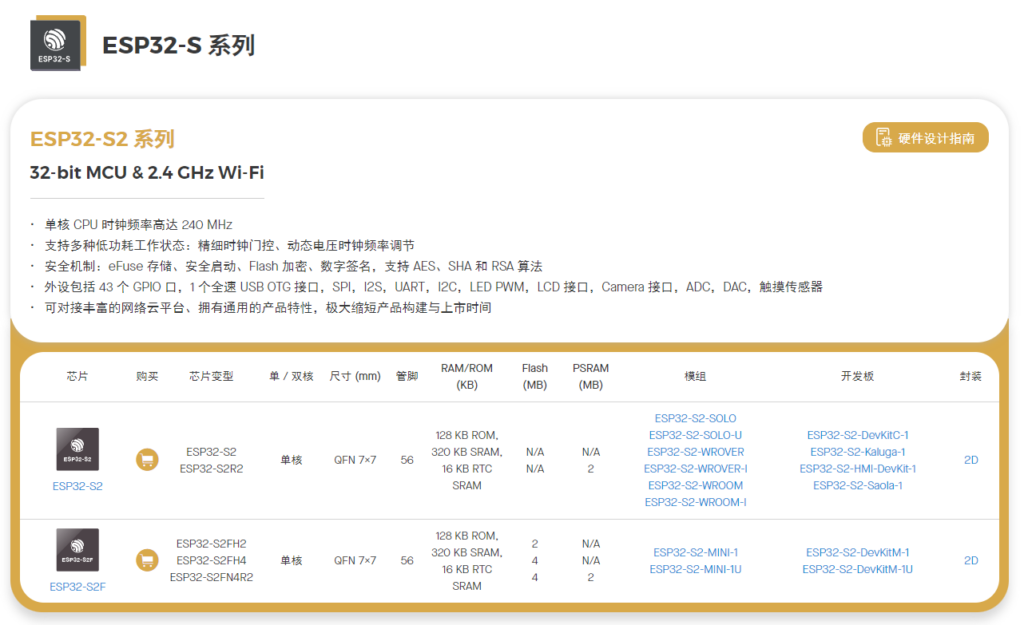Click the bullet about 支持多种低功耗工作状态
Image resolution: width=1024 pixels, height=625 pixels.
(x=229, y=246)
